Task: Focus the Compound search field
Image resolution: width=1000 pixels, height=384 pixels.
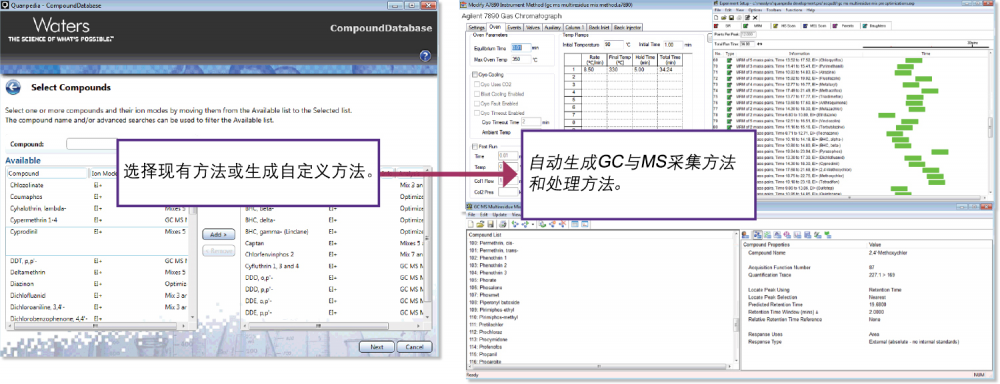Action: [x=91, y=144]
